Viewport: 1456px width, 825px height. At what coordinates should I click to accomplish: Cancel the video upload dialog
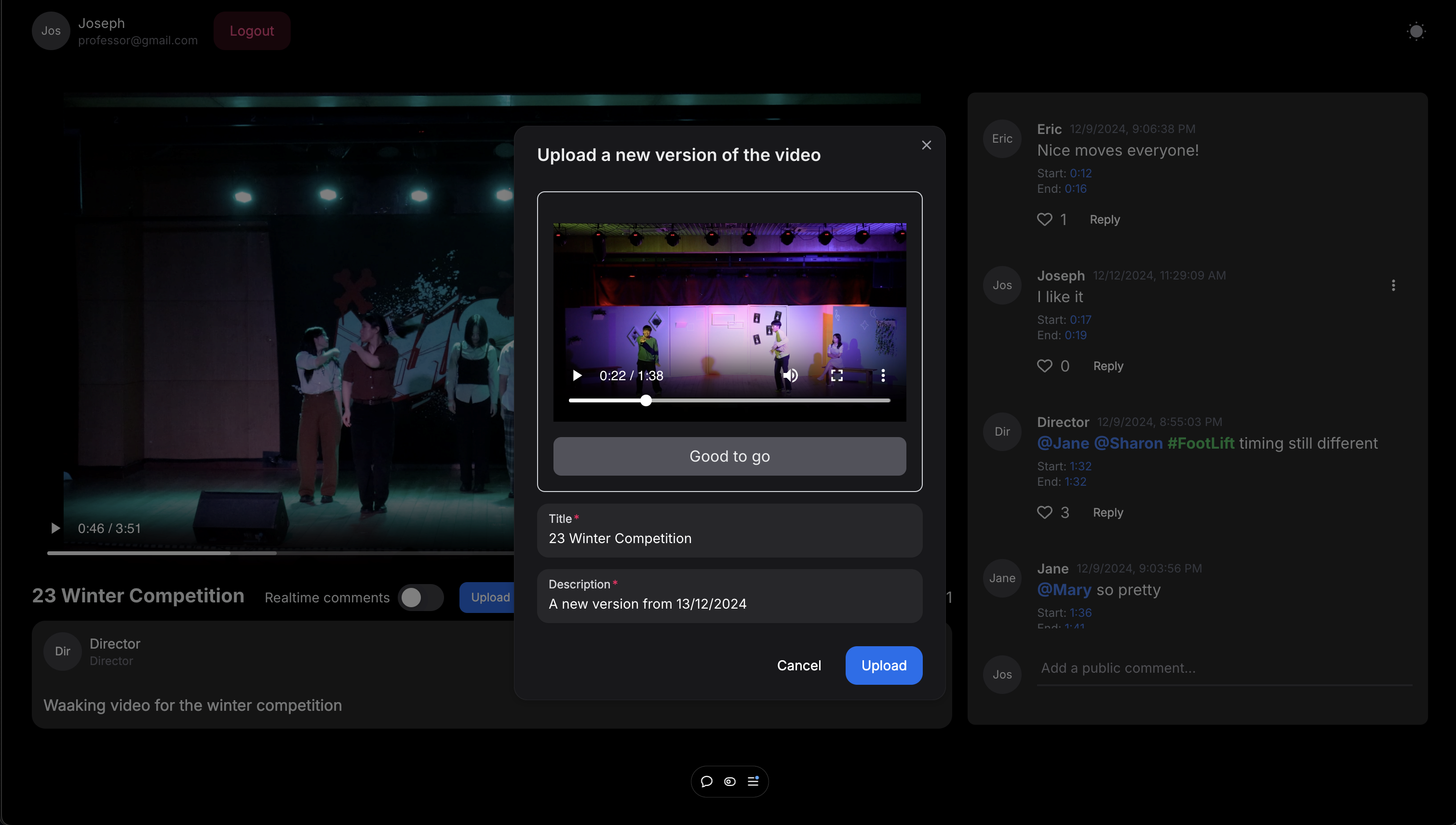798,666
